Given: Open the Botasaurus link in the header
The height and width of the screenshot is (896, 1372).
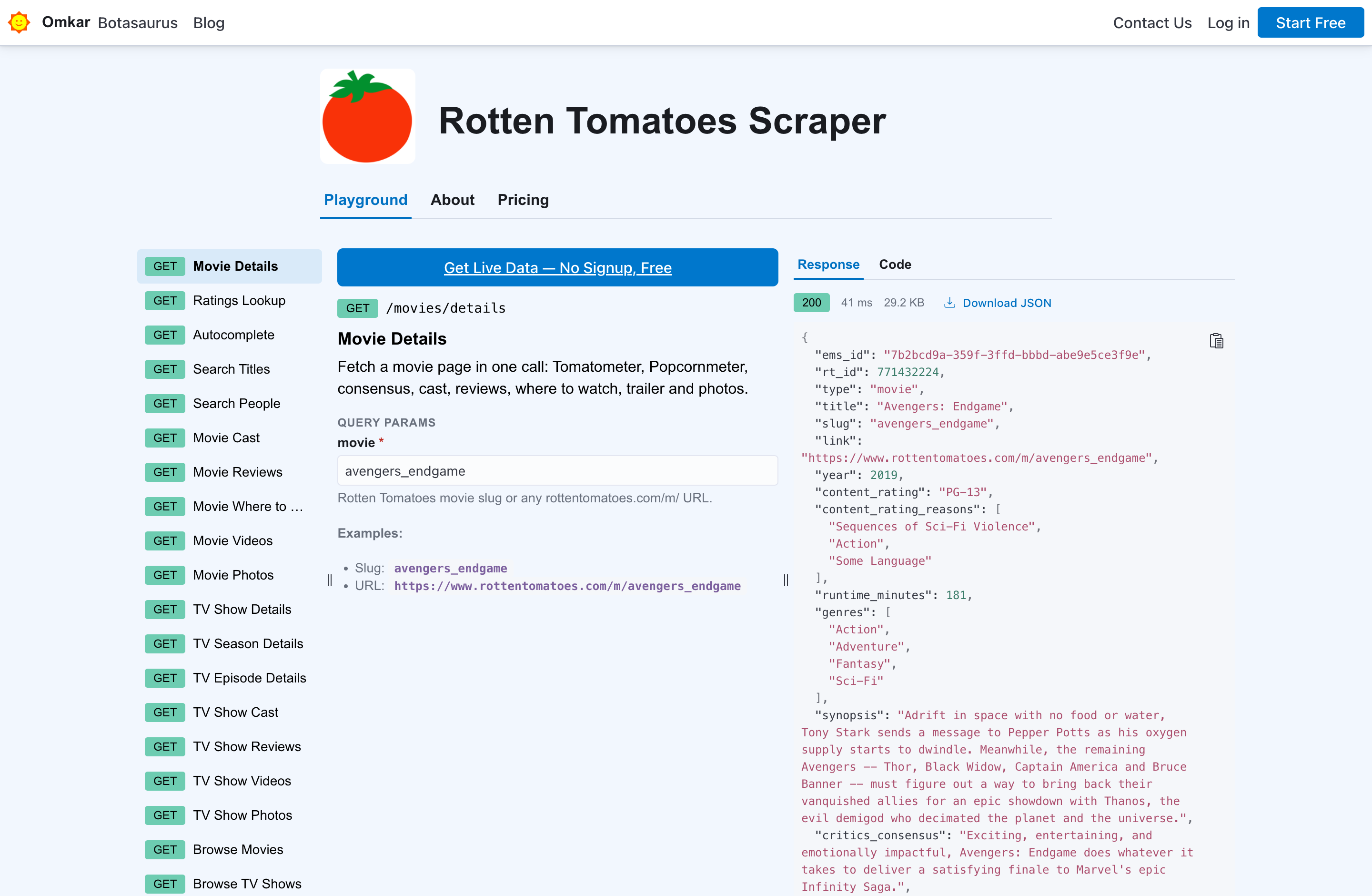Looking at the screenshot, I should tap(138, 22).
